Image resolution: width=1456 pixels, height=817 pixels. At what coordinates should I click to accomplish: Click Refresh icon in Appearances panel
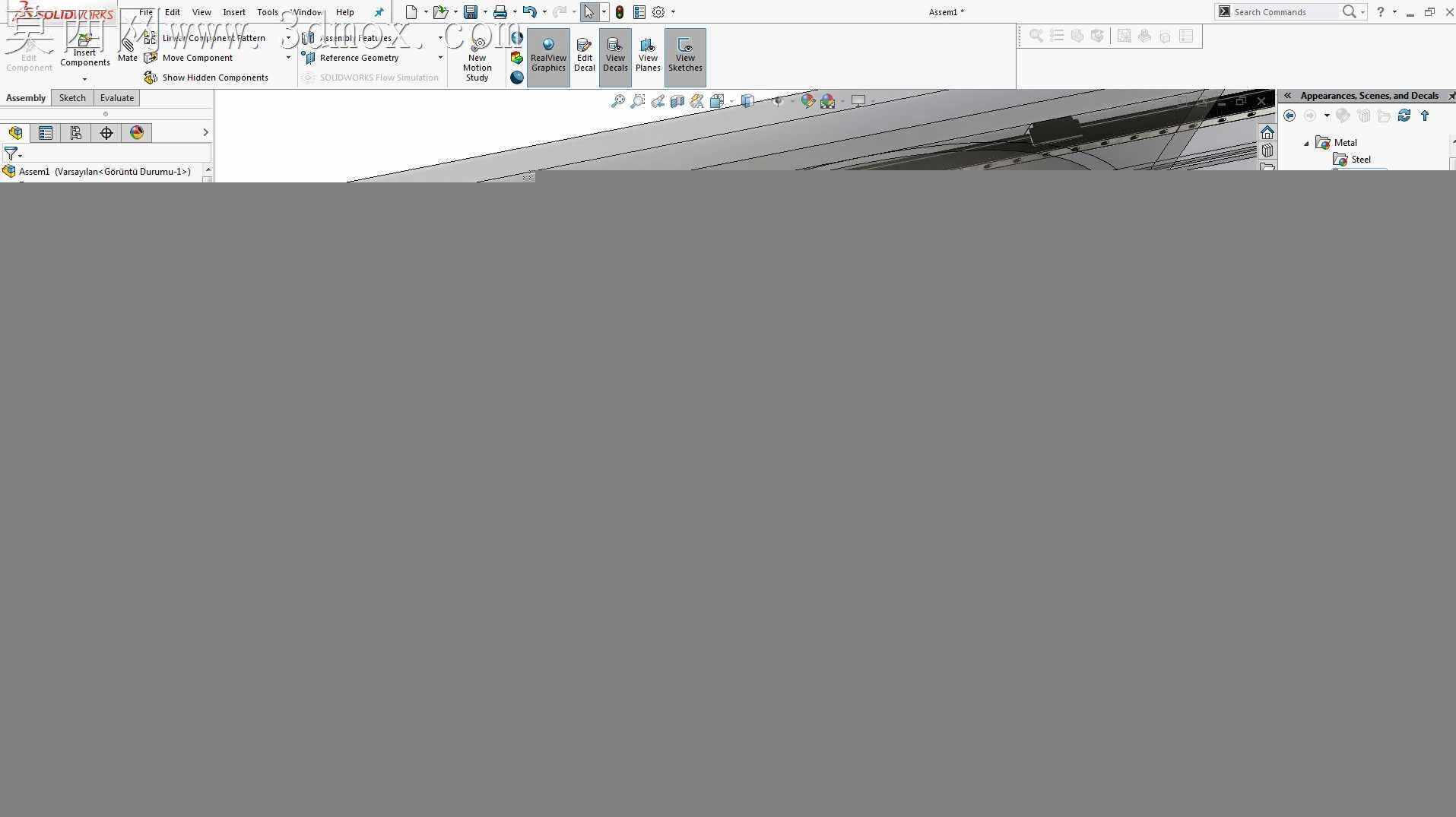pyautogui.click(x=1404, y=116)
